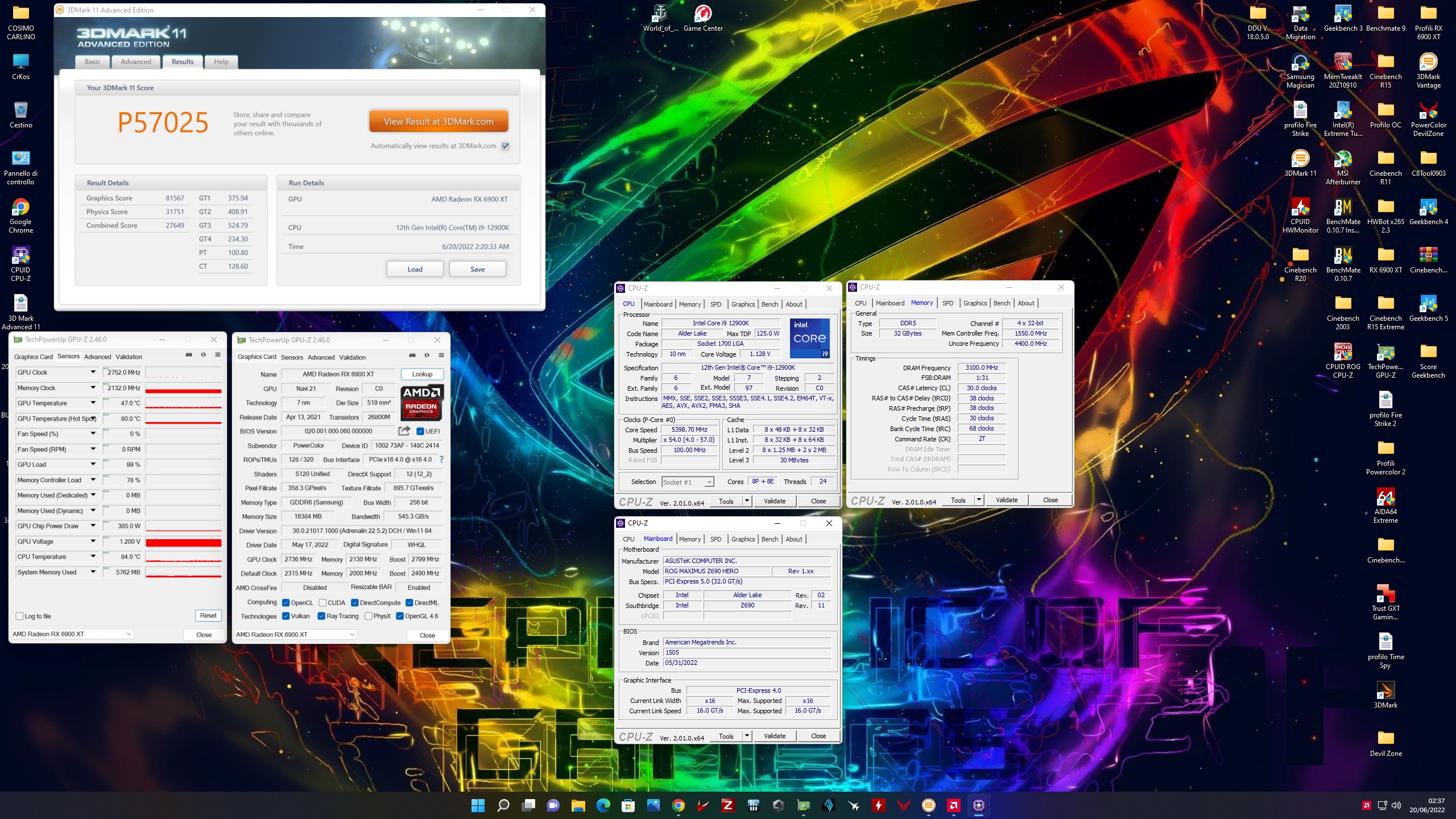Expand GPU Clock sensor dropdown
The height and width of the screenshot is (819, 1456).
(x=93, y=372)
